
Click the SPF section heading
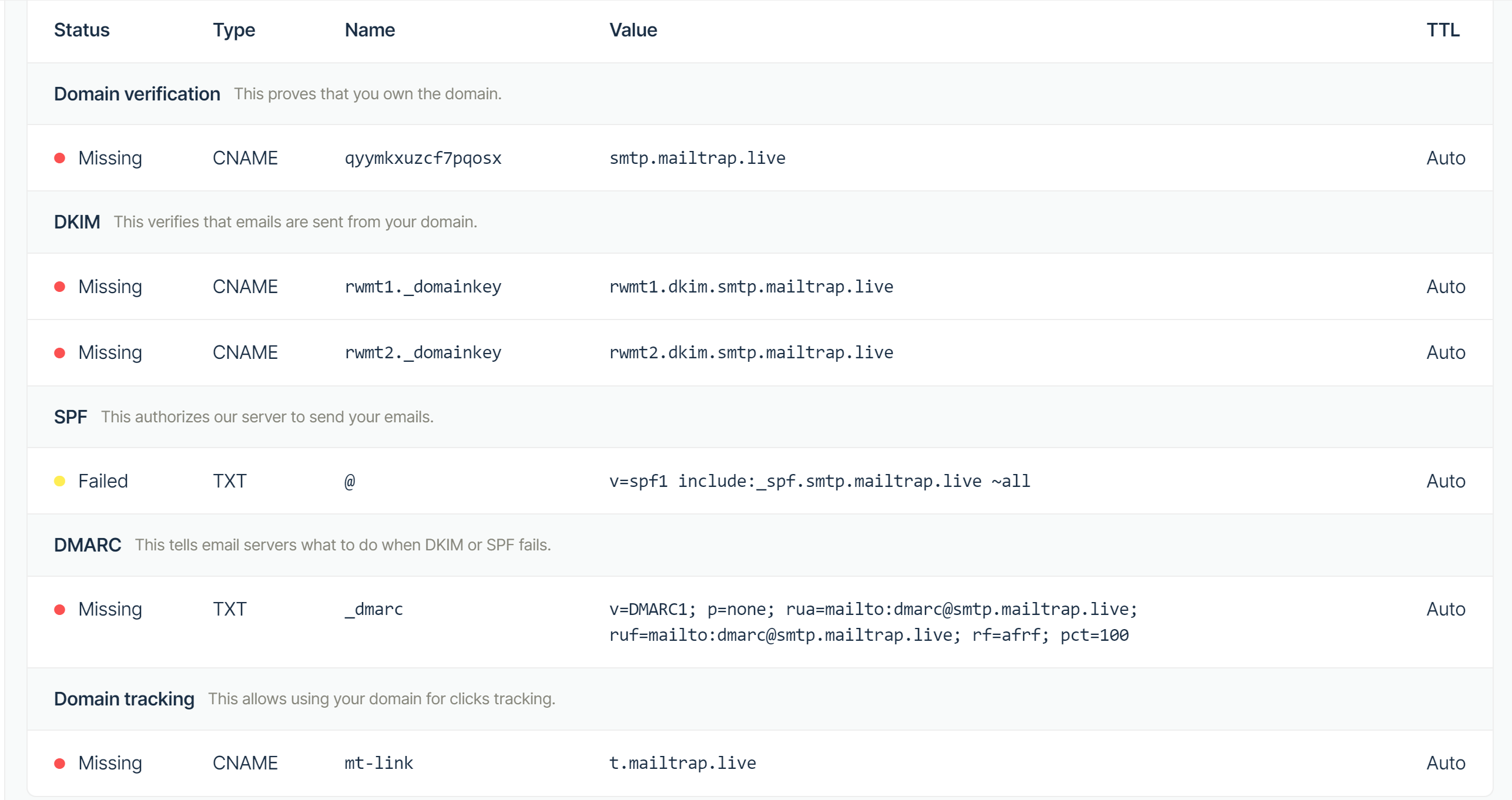point(71,417)
